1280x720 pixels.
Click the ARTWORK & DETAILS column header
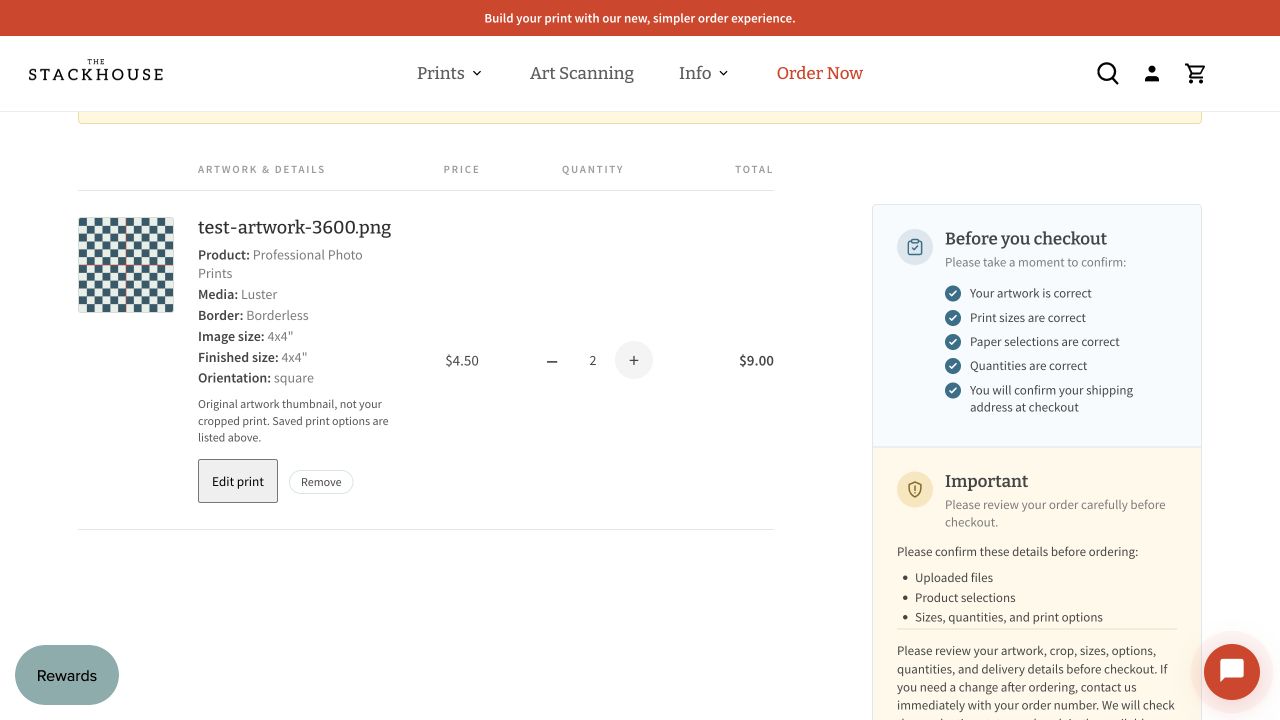(x=262, y=169)
